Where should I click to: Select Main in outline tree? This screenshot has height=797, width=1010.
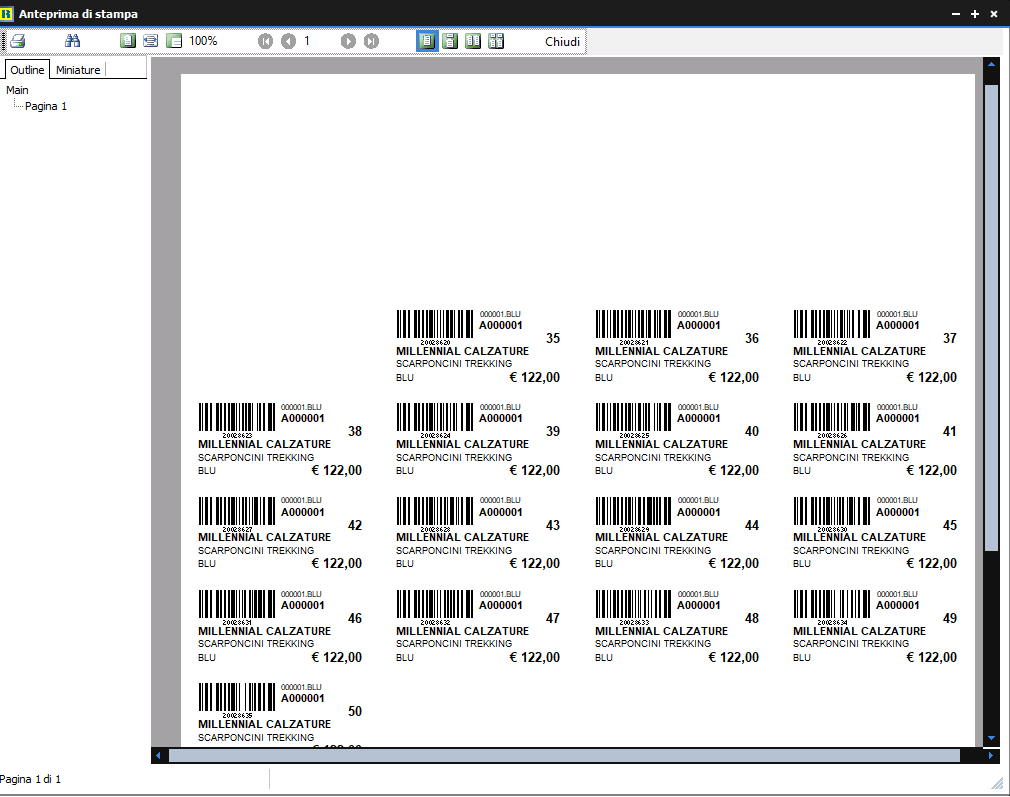click(17, 90)
